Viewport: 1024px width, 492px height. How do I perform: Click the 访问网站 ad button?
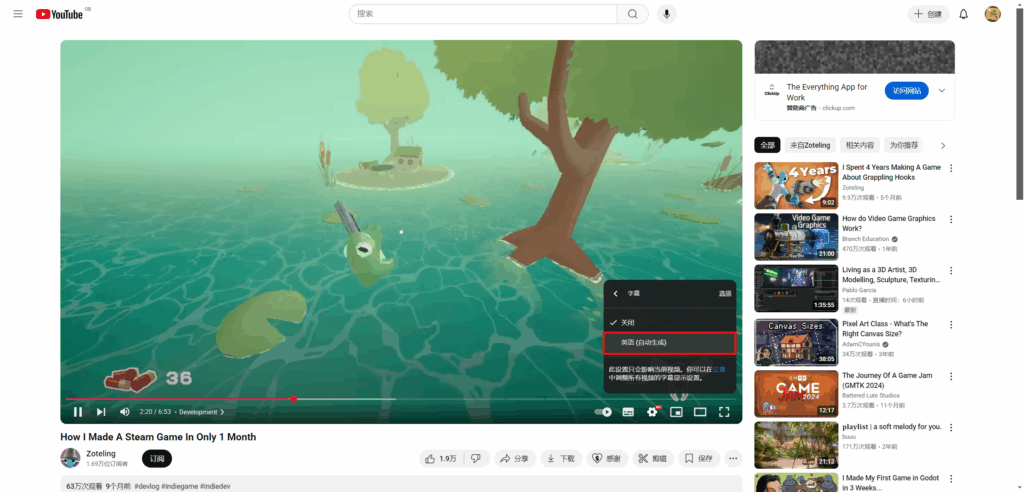[906, 91]
